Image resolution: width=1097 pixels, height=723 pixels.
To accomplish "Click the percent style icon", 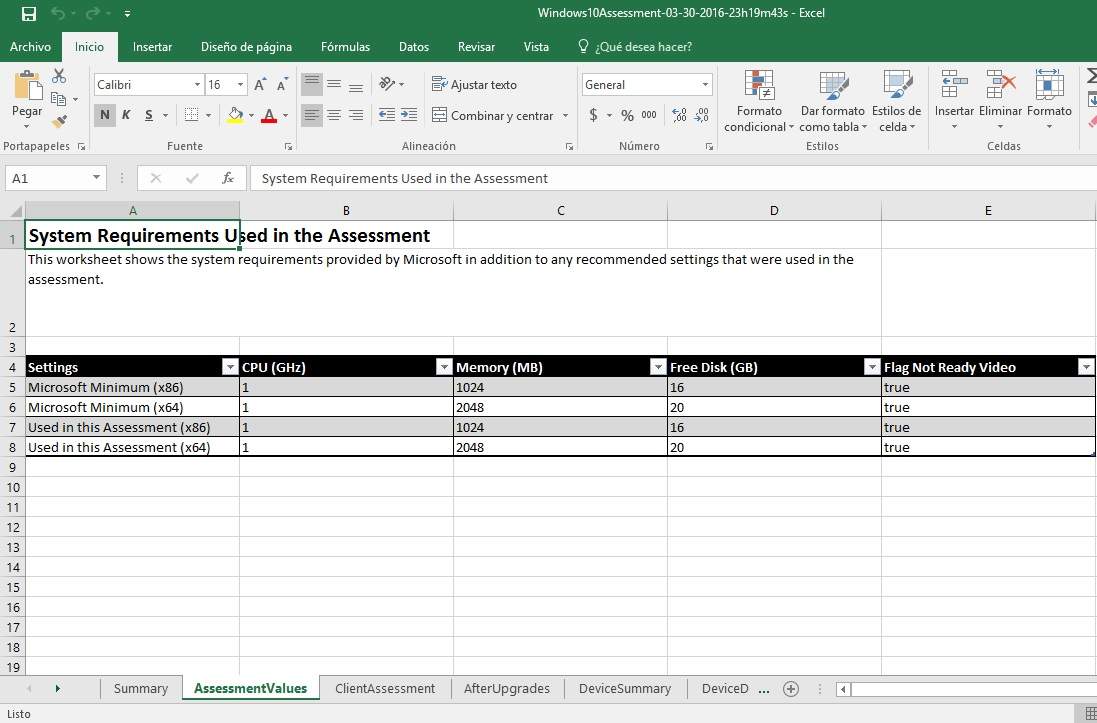I will point(627,115).
